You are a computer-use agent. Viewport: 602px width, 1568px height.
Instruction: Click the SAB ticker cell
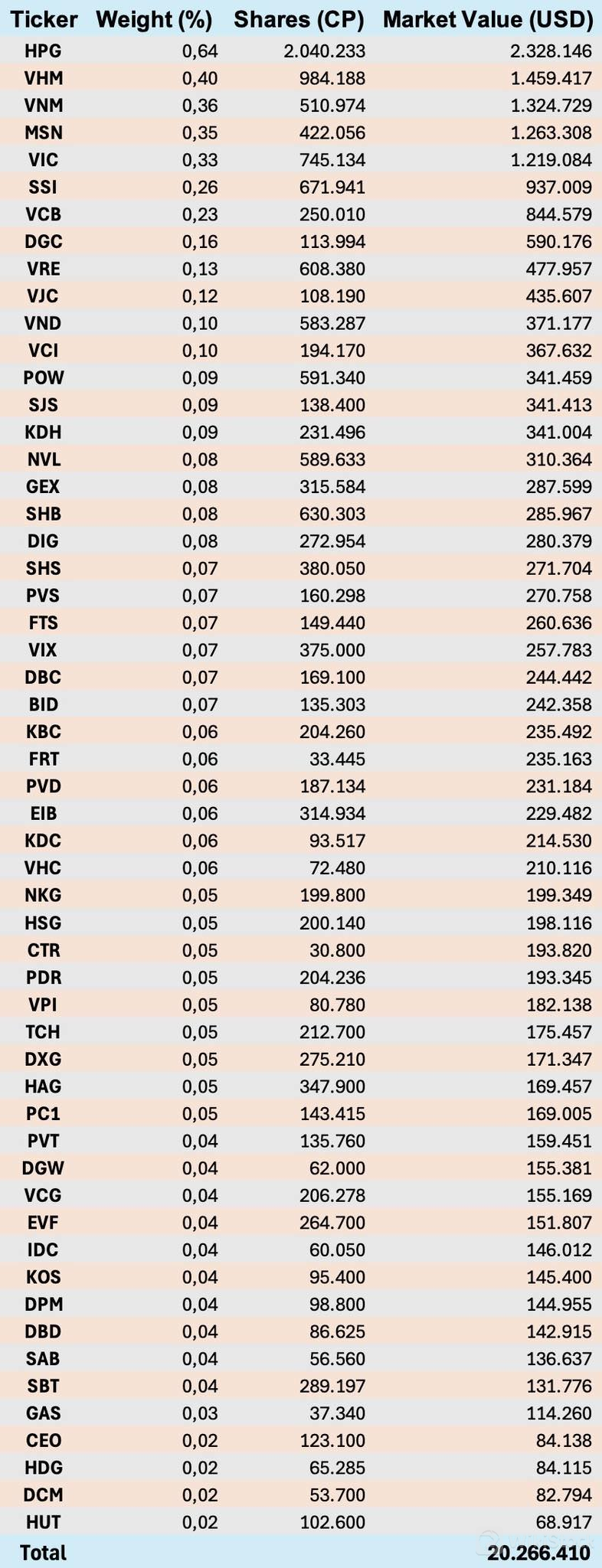[x=43, y=1359]
